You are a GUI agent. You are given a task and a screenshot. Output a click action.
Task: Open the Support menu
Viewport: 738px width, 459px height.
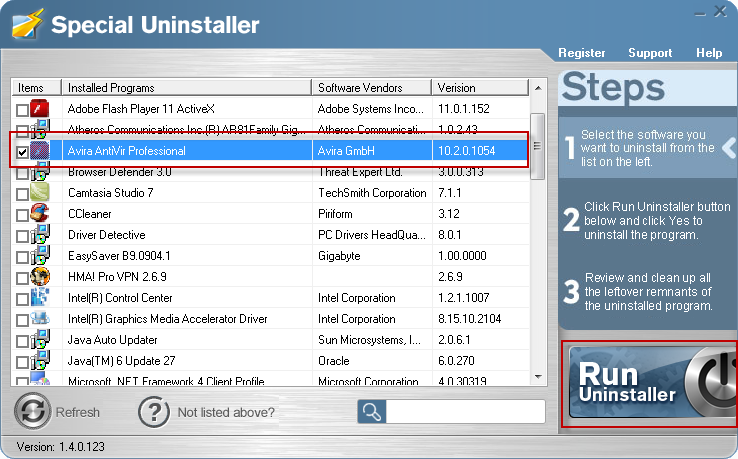click(650, 53)
